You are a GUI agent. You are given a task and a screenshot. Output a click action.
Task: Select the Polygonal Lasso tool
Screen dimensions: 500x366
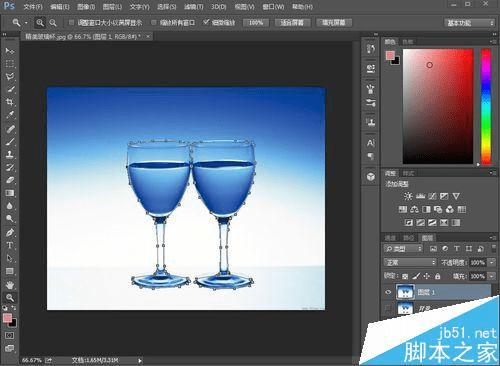10,76
